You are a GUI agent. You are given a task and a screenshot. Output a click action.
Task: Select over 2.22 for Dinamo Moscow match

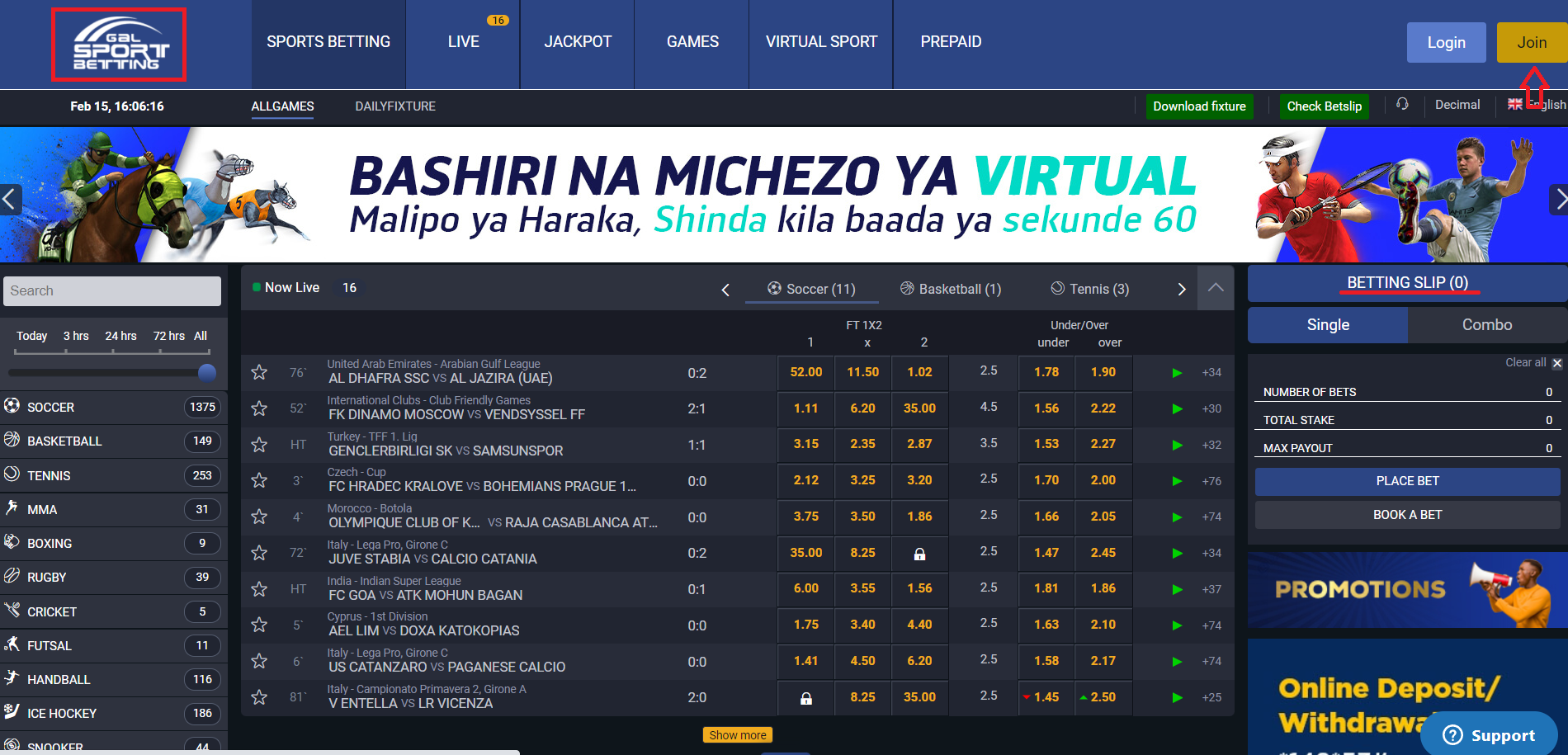pos(1103,408)
